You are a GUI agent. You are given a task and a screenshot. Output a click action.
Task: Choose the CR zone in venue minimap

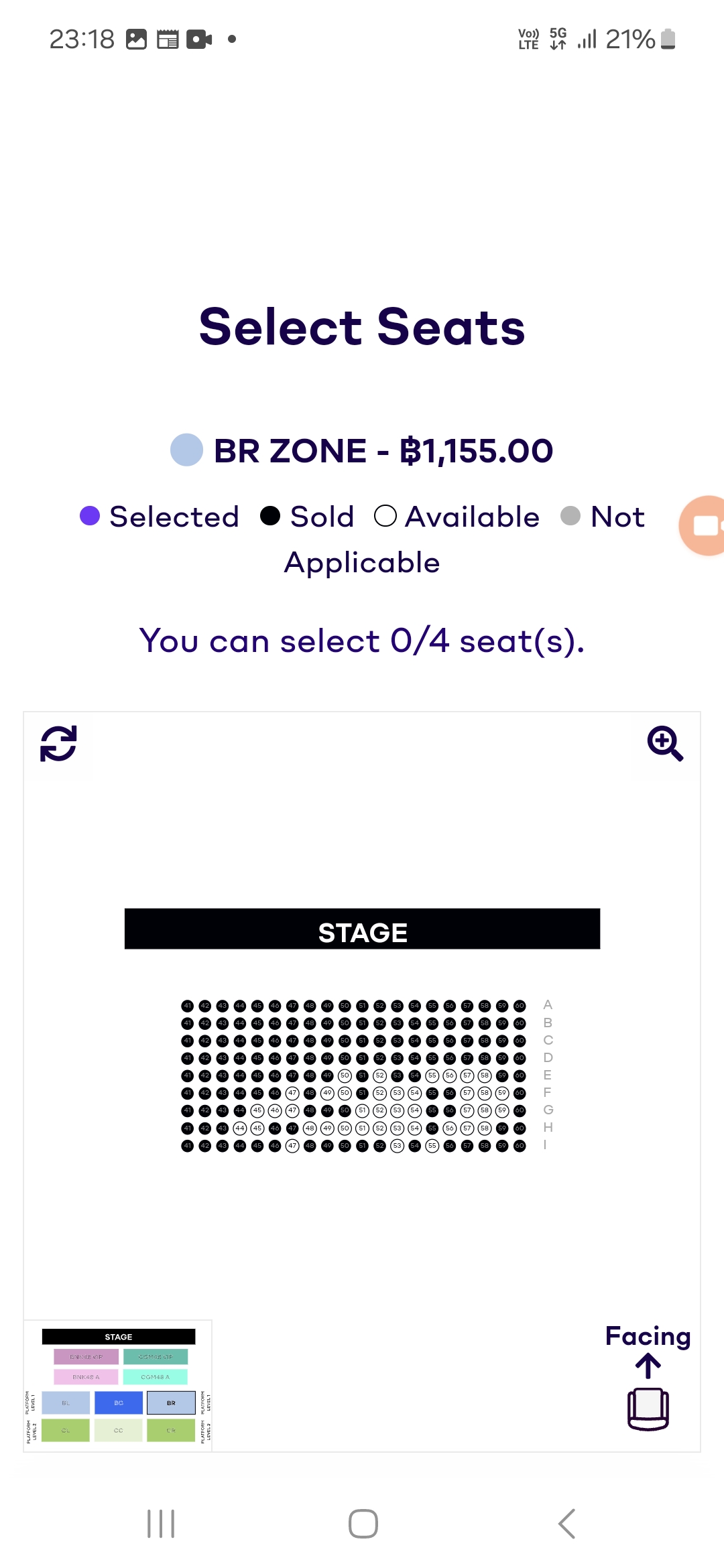pyautogui.click(x=171, y=1430)
